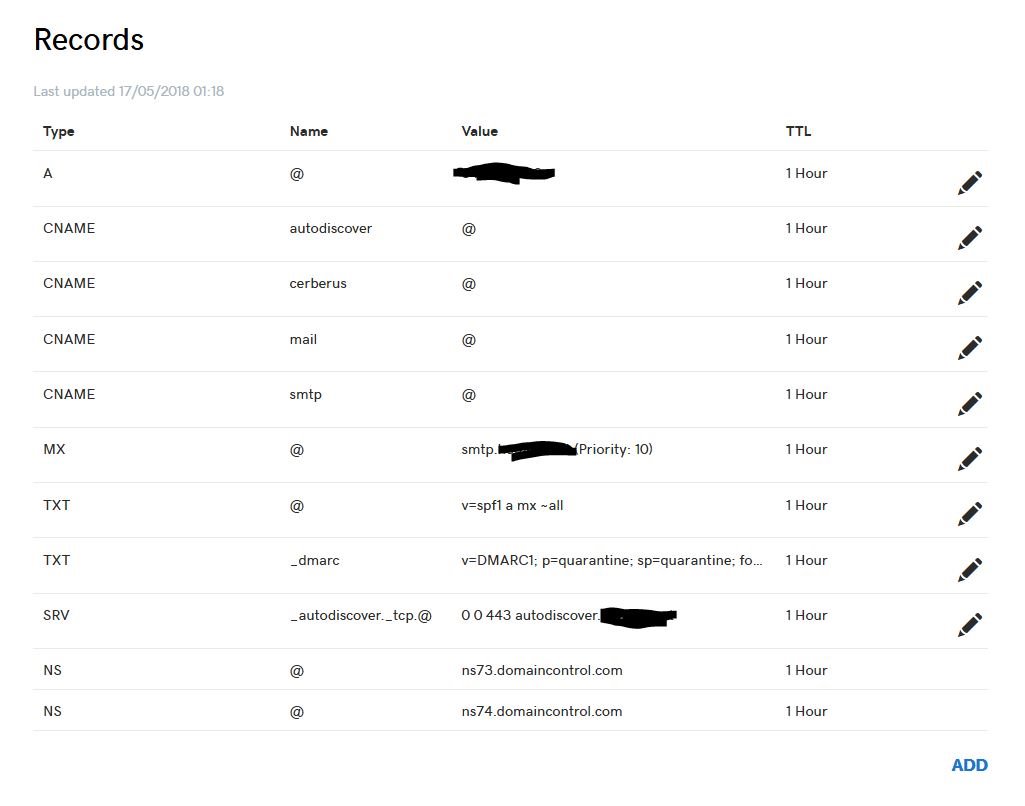Edit the SPF TXT record
This screenshot has height=806, width=1025.
[970, 514]
